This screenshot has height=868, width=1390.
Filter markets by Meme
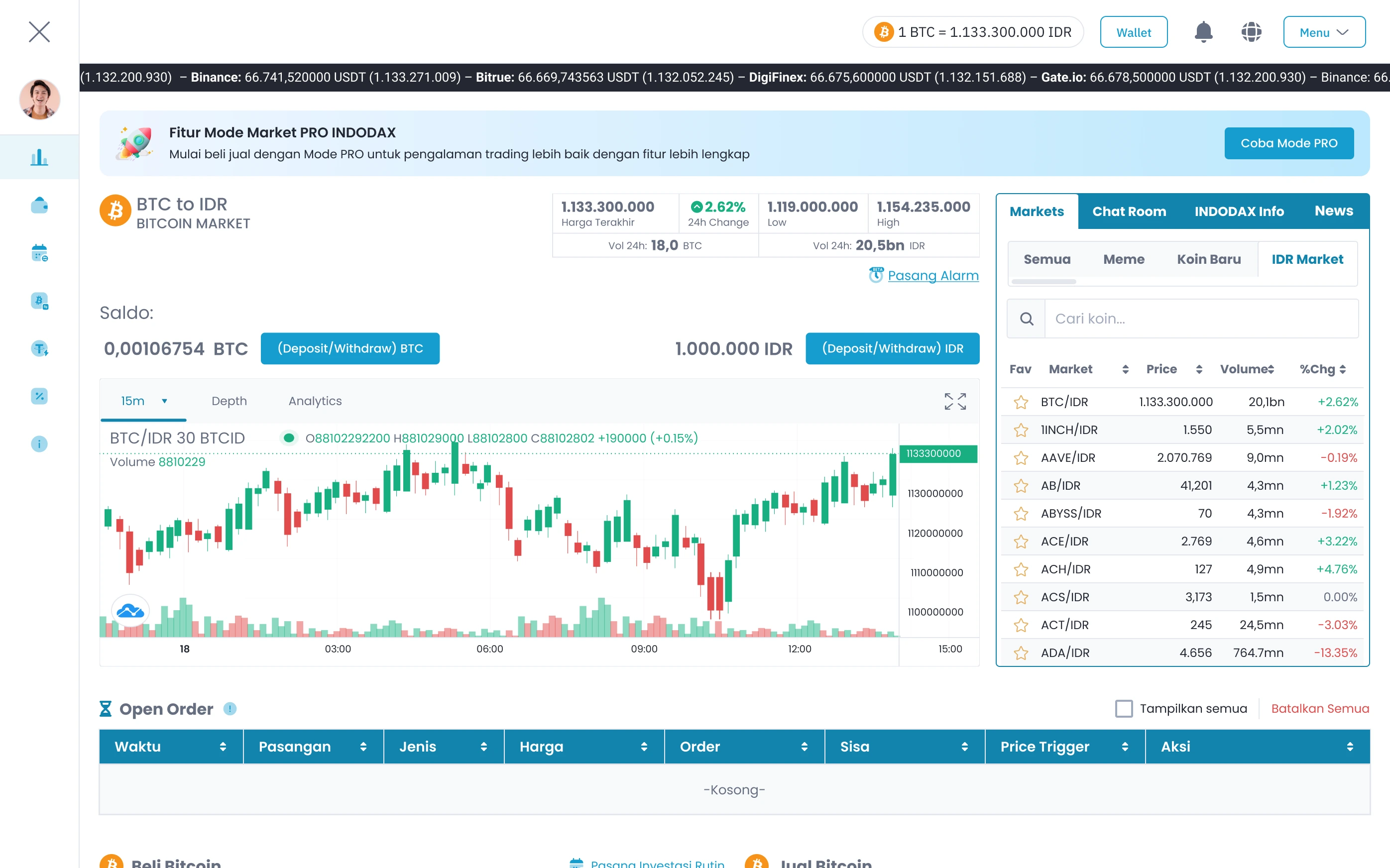coord(1123,259)
